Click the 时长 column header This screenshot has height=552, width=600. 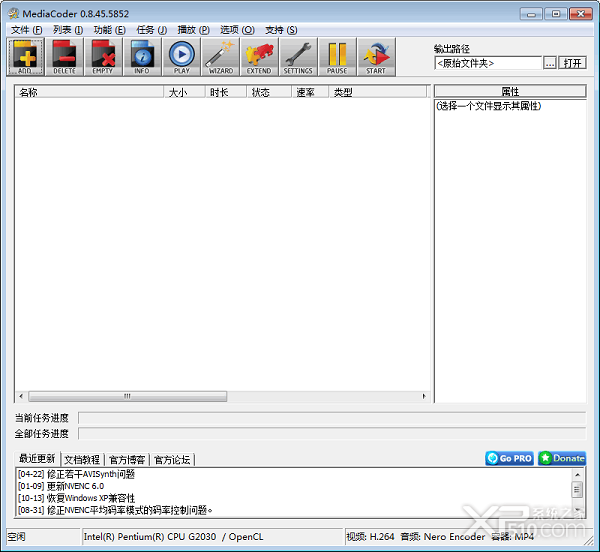(226, 92)
